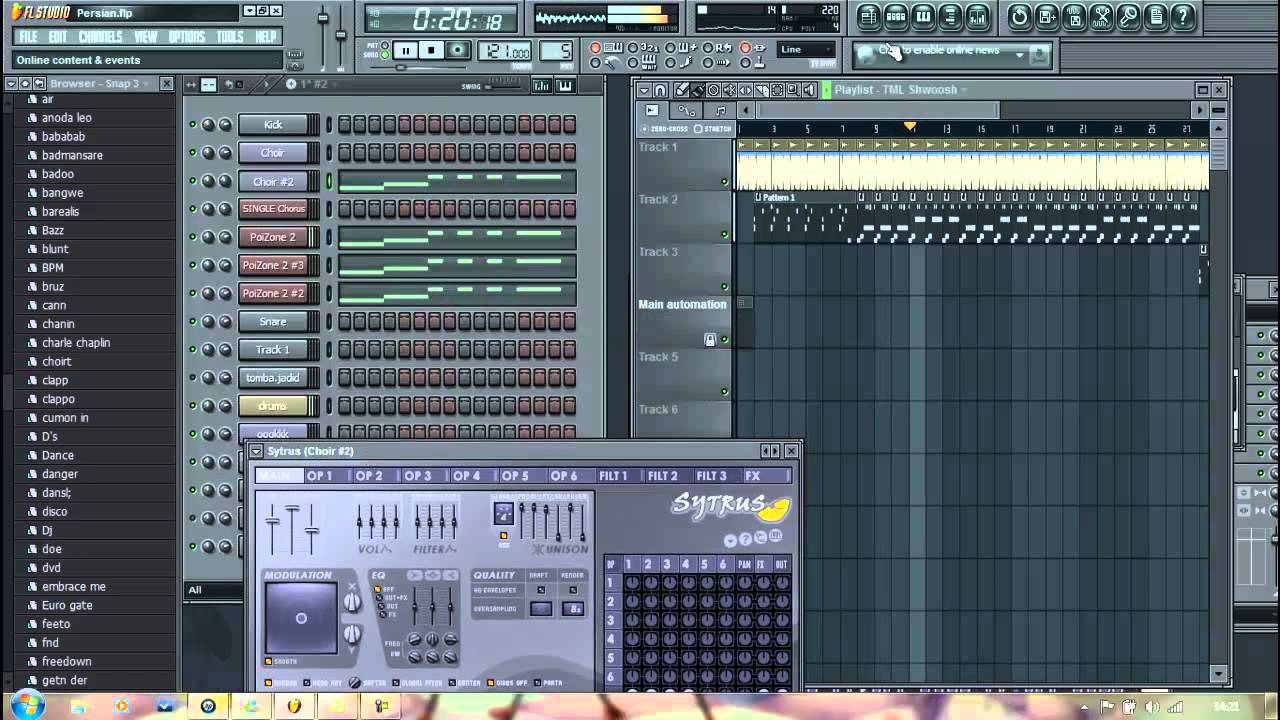Image resolution: width=1280 pixels, height=720 pixels.
Task: Select the playlist paint brush tool
Action: [697, 90]
